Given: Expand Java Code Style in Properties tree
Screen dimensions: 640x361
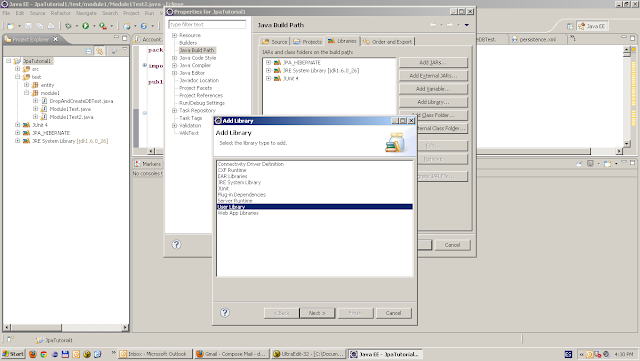Looking at the screenshot, I should click(174, 58).
